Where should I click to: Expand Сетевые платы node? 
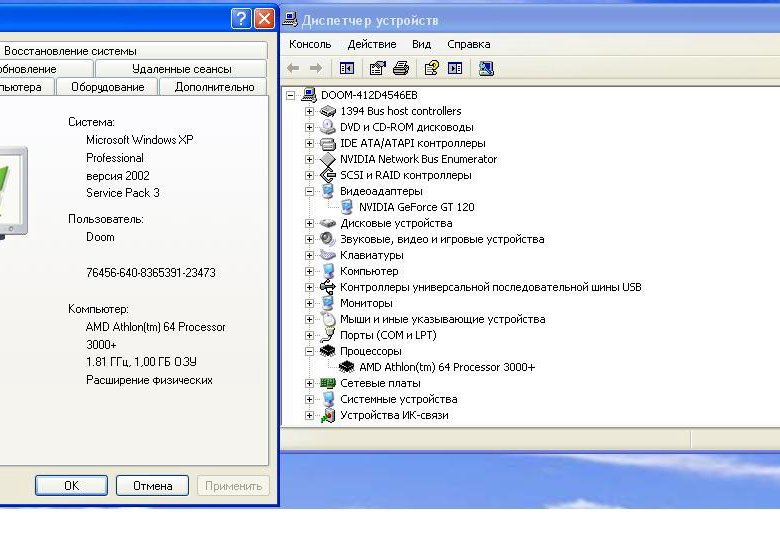(x=309, y=383)
